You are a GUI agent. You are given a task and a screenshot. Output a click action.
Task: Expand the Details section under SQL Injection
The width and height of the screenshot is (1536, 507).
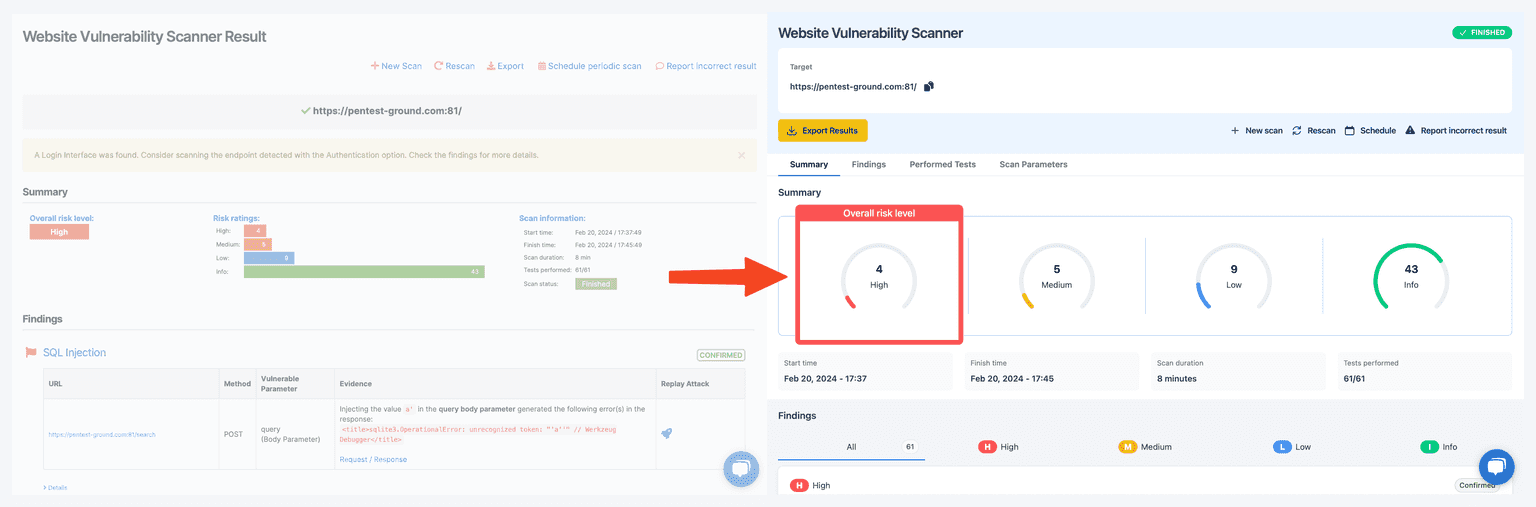[58, 487]
